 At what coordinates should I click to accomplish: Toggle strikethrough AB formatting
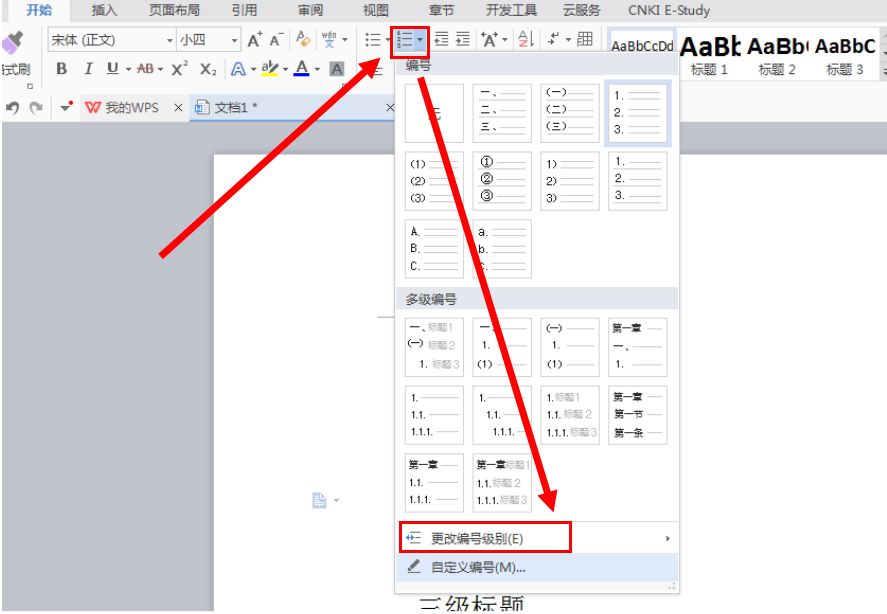pyautogui.click(x=145, y=68)
